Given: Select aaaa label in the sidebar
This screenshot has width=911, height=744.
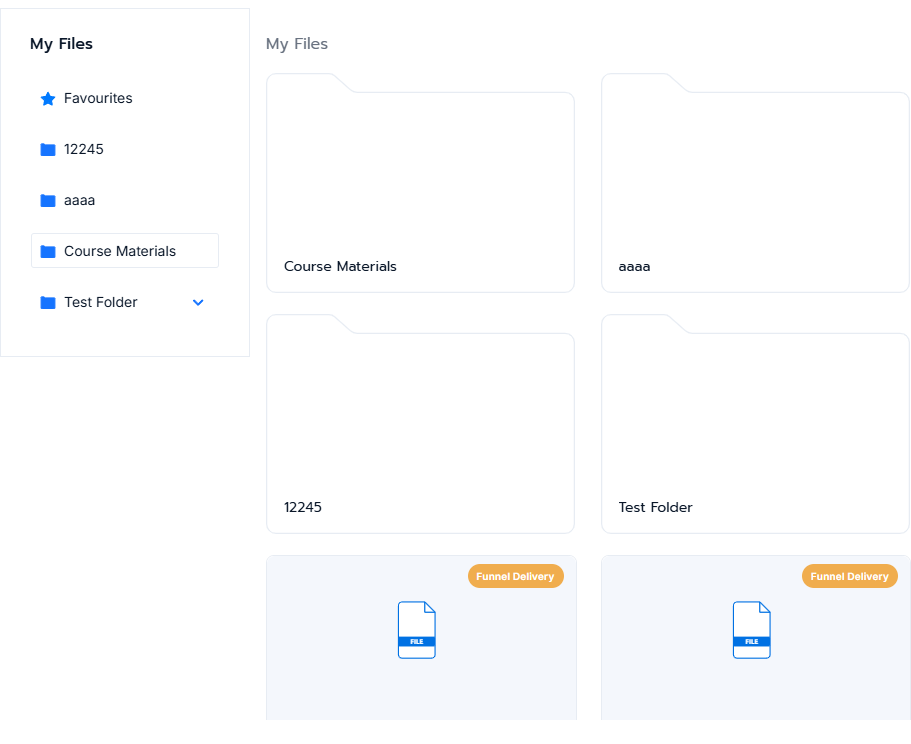Looking at the screenshot, I should [x=80, y=201].
